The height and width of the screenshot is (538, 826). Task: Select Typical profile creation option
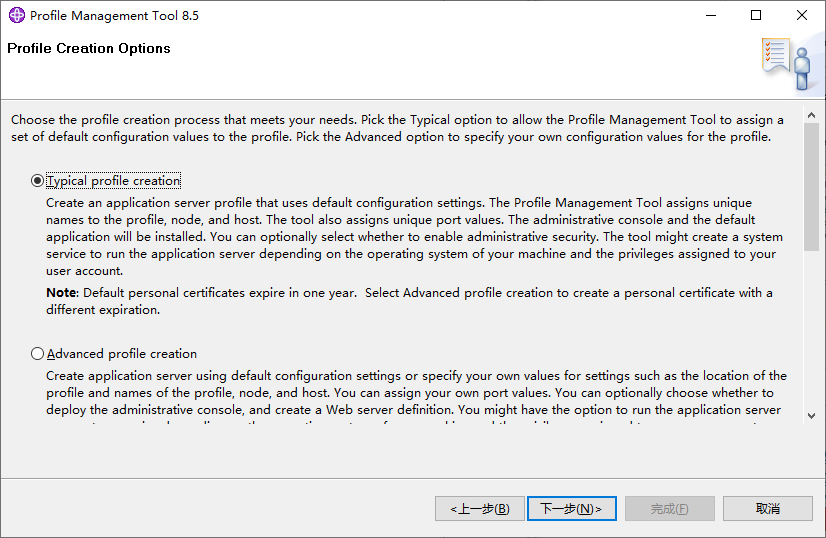pyautogui.click(x=38, y=181)
